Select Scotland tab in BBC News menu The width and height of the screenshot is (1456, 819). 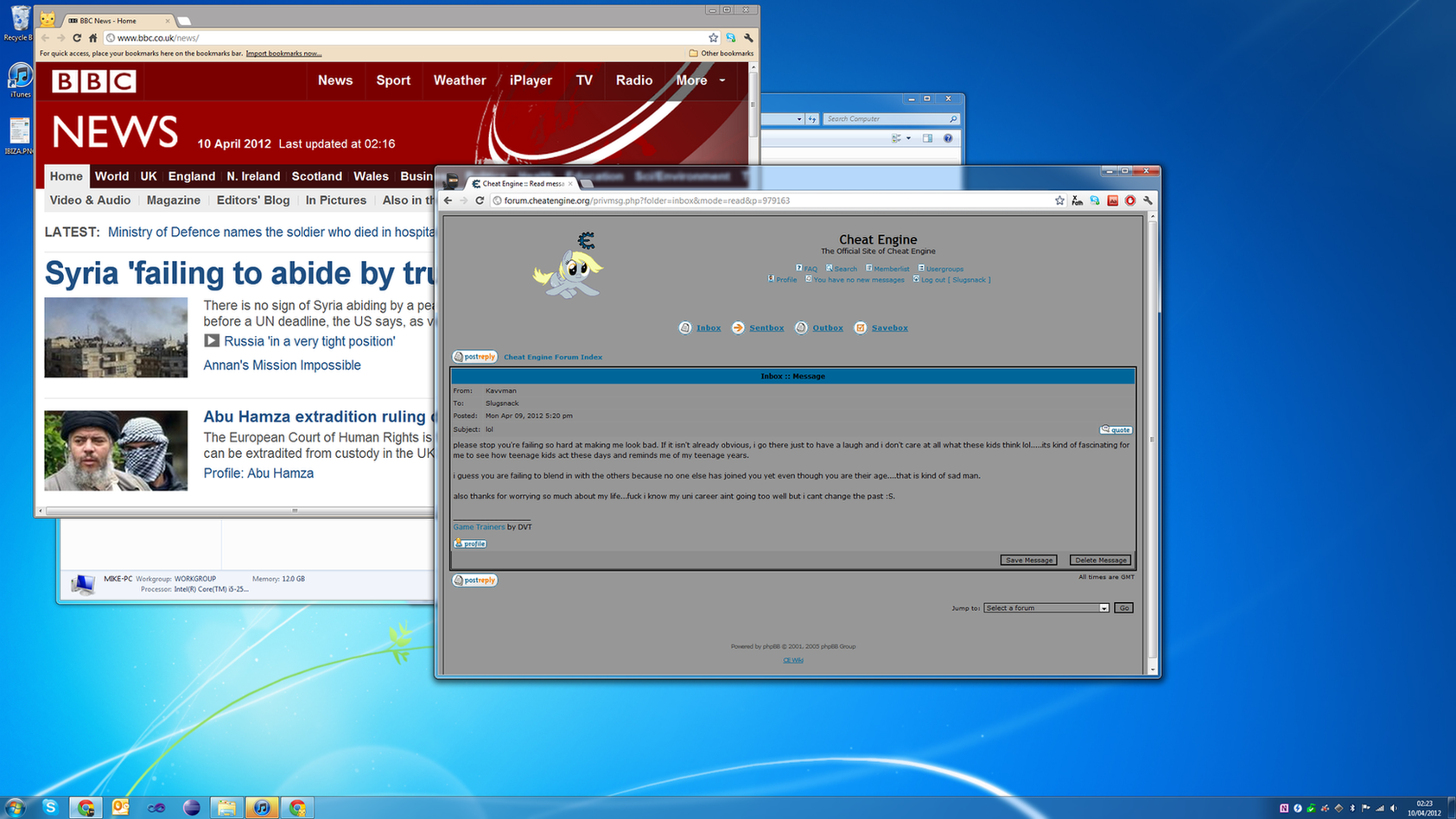pos(316,176)
